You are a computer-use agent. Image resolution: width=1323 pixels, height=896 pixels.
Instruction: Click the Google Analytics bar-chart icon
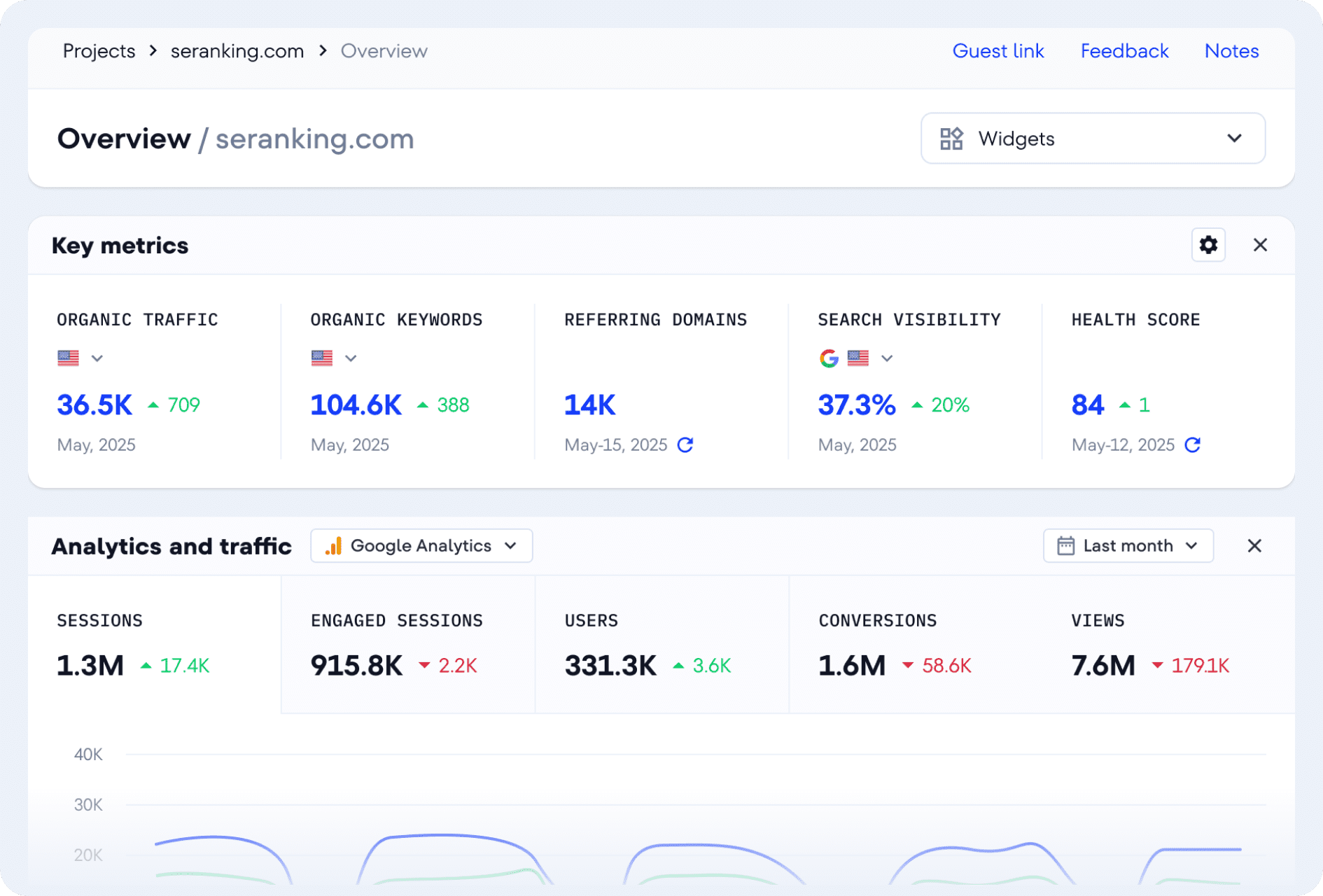tap(333, 546)
